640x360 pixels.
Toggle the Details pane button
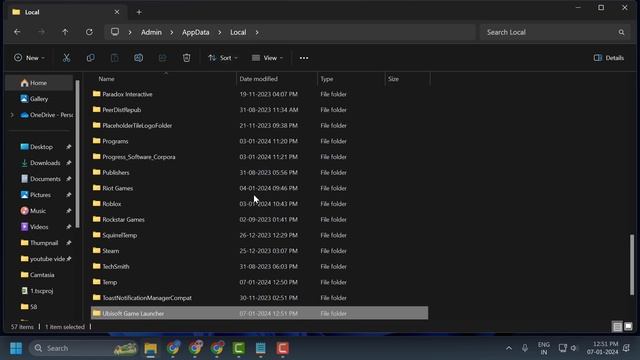(609, 58)
